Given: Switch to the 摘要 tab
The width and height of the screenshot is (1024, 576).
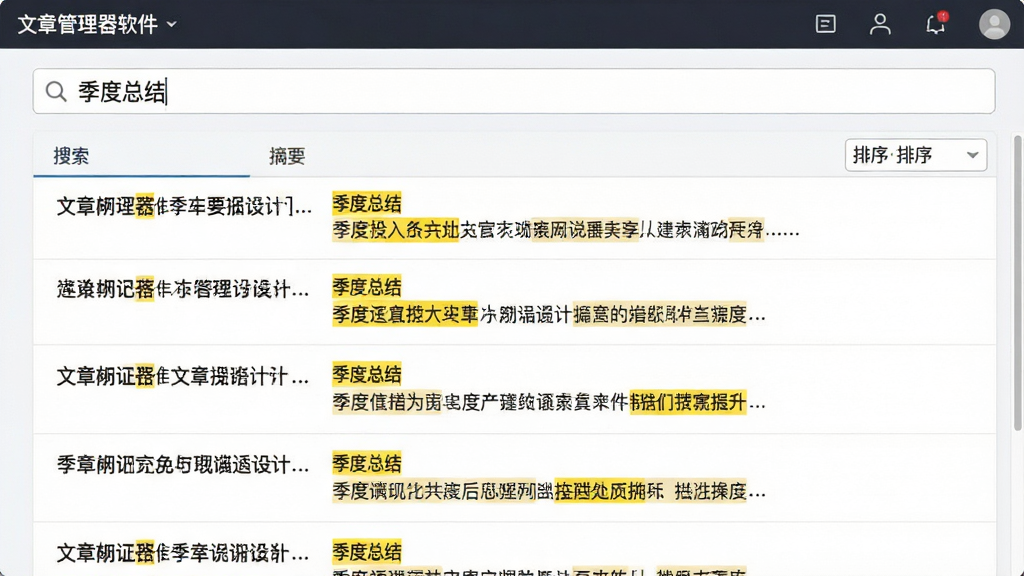Looking at the screenshot, I should (287, 156).
